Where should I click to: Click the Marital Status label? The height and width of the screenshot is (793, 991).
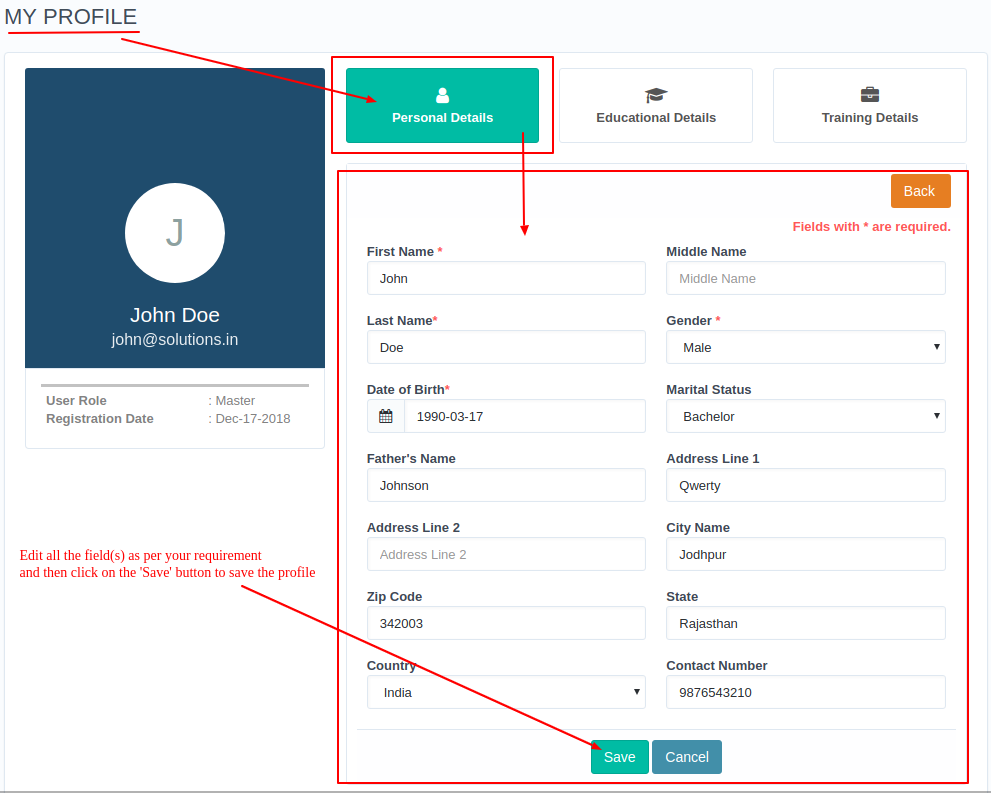(708, 390)
